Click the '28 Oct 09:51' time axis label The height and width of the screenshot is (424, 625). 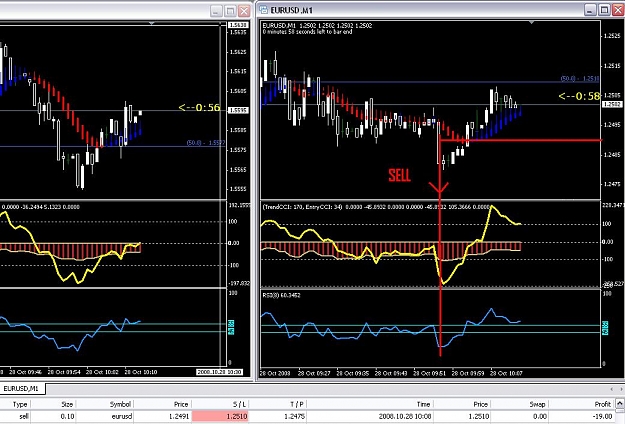[x=429, y=373]
